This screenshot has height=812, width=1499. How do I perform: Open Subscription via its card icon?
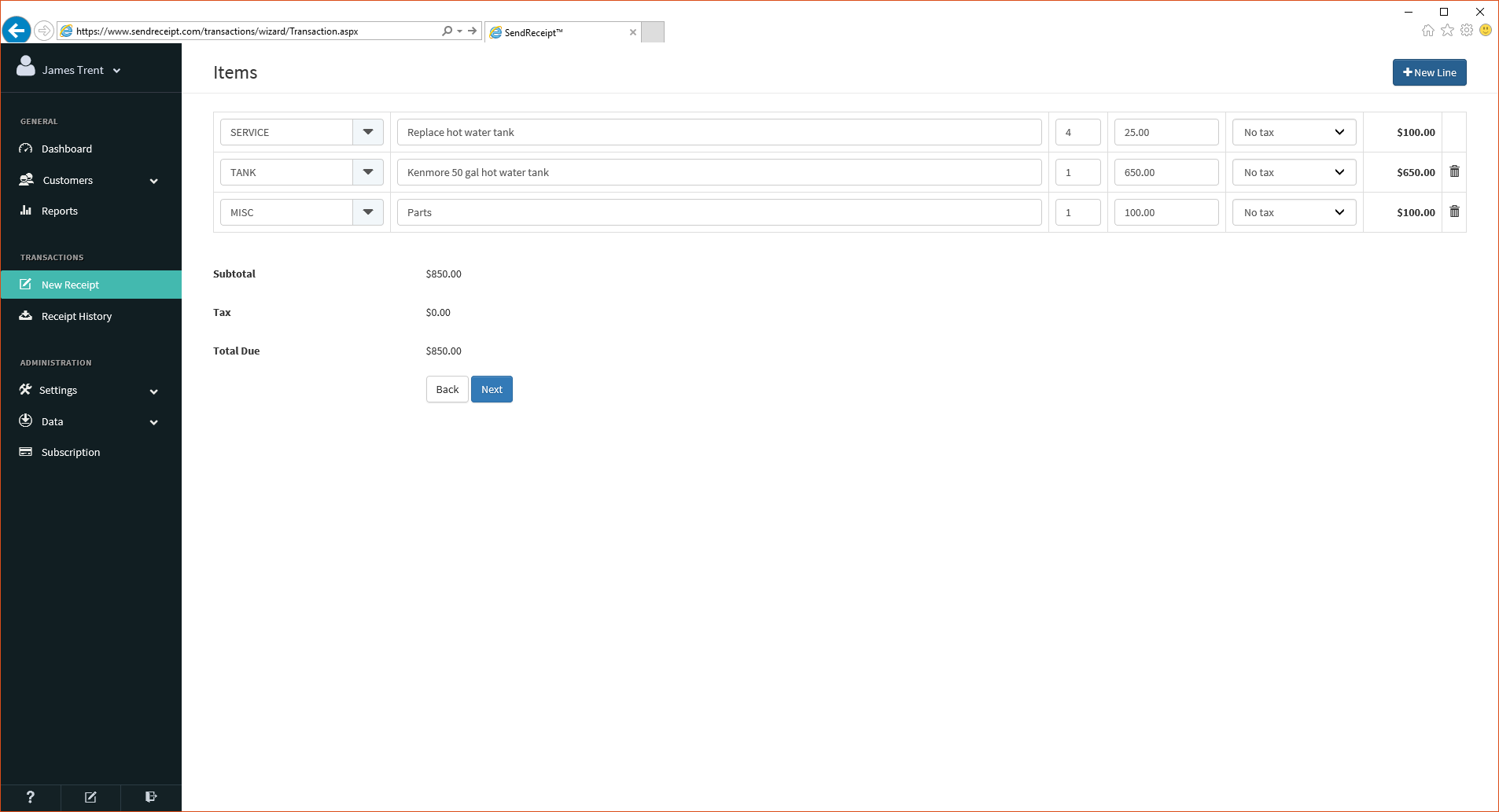coord(26,451)
